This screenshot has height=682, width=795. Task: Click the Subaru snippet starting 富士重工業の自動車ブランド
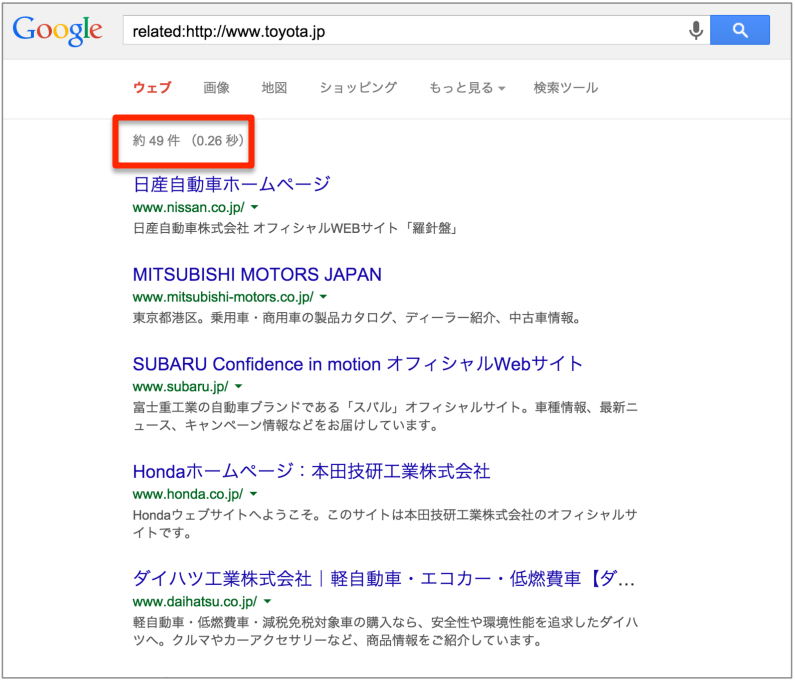coord(385,416)
